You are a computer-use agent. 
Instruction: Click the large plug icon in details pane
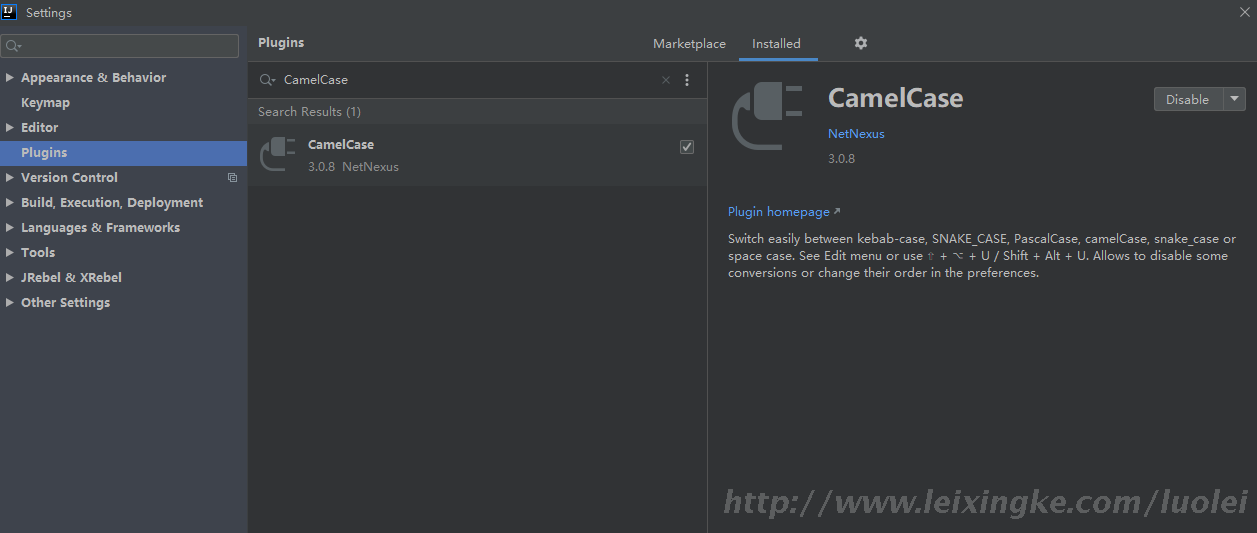(767, 115)
